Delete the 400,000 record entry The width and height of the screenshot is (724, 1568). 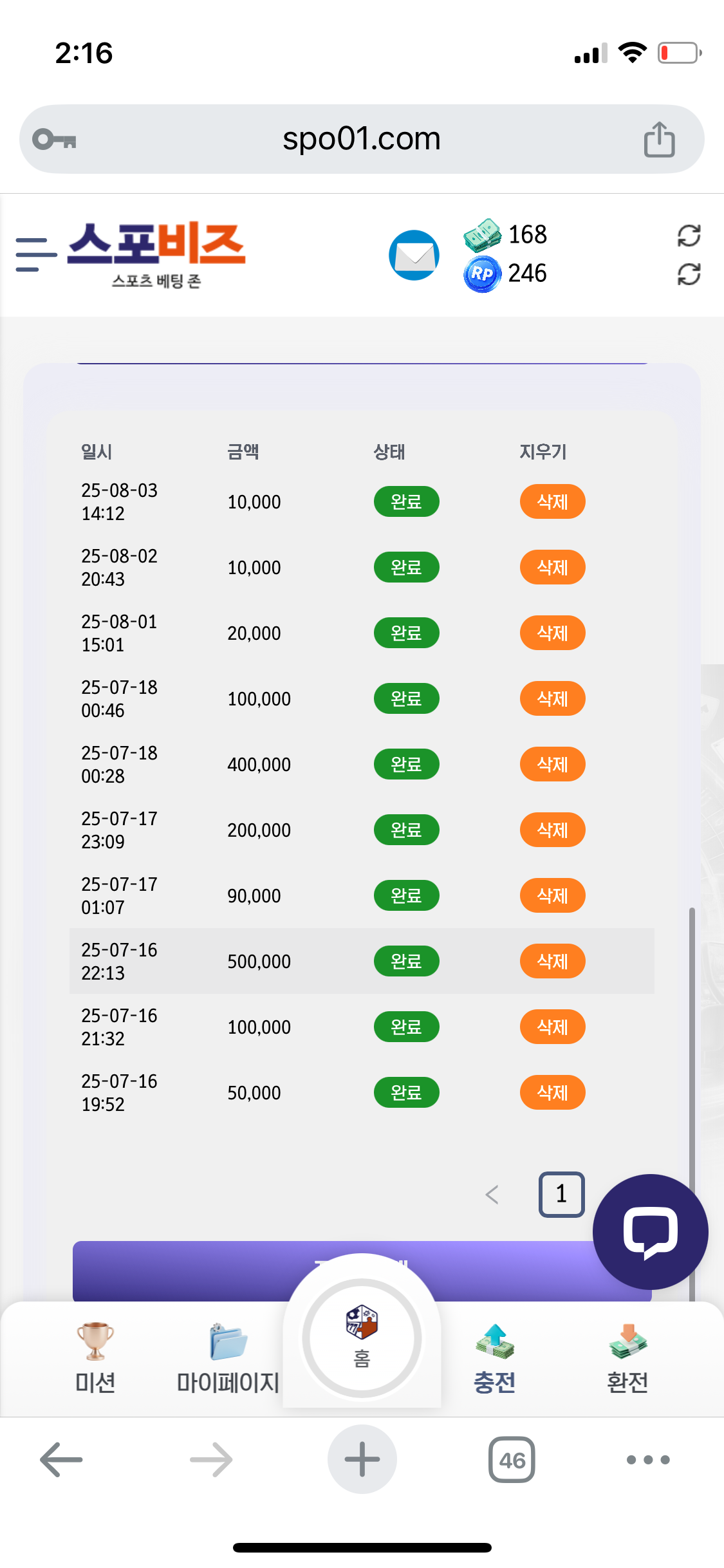pos(552,764)
